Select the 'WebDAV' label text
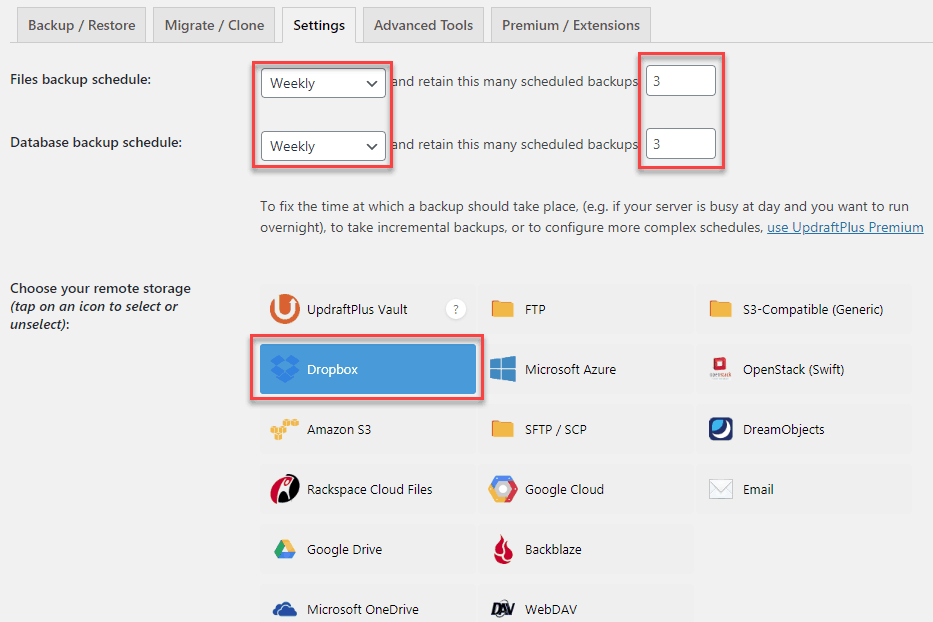 pos(551,610)
